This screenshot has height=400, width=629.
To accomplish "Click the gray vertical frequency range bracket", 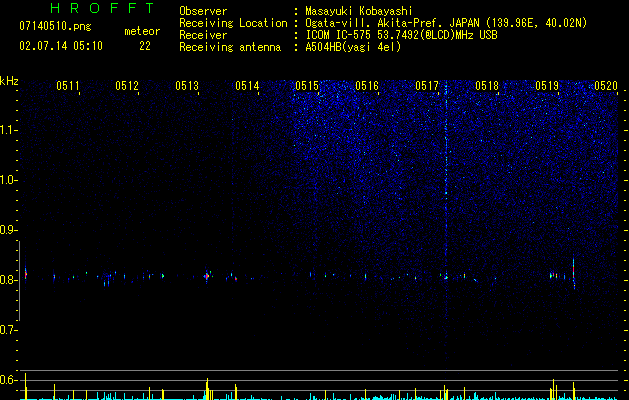I will click(20, 281).
